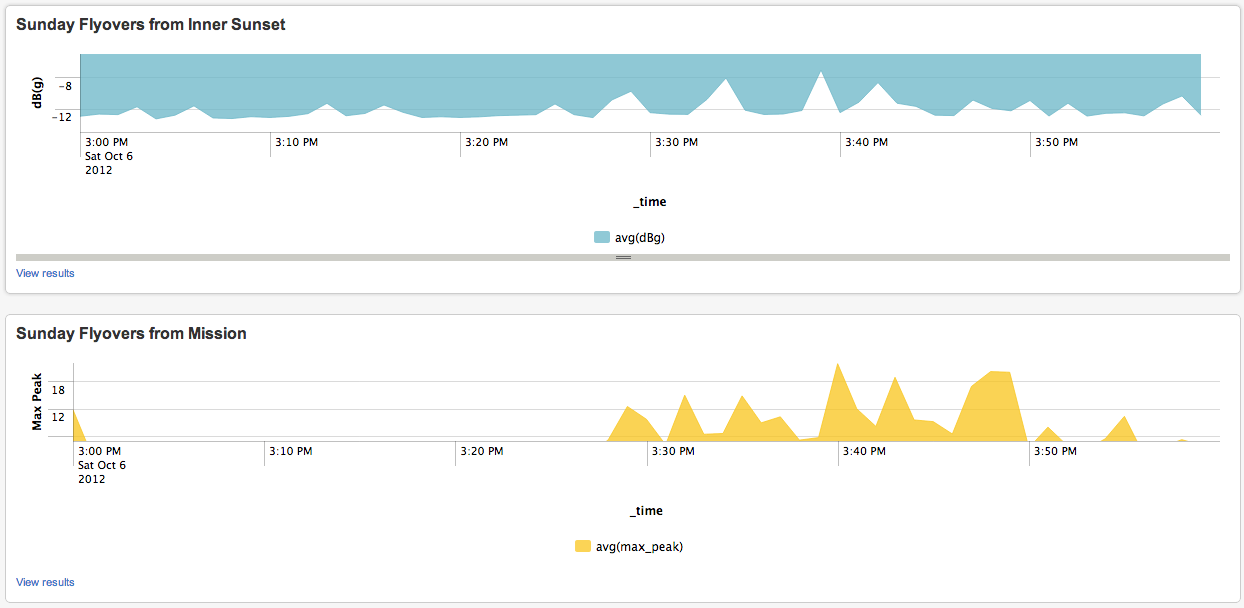Toggle the avg(max_peak) legend label

point(640,547)
